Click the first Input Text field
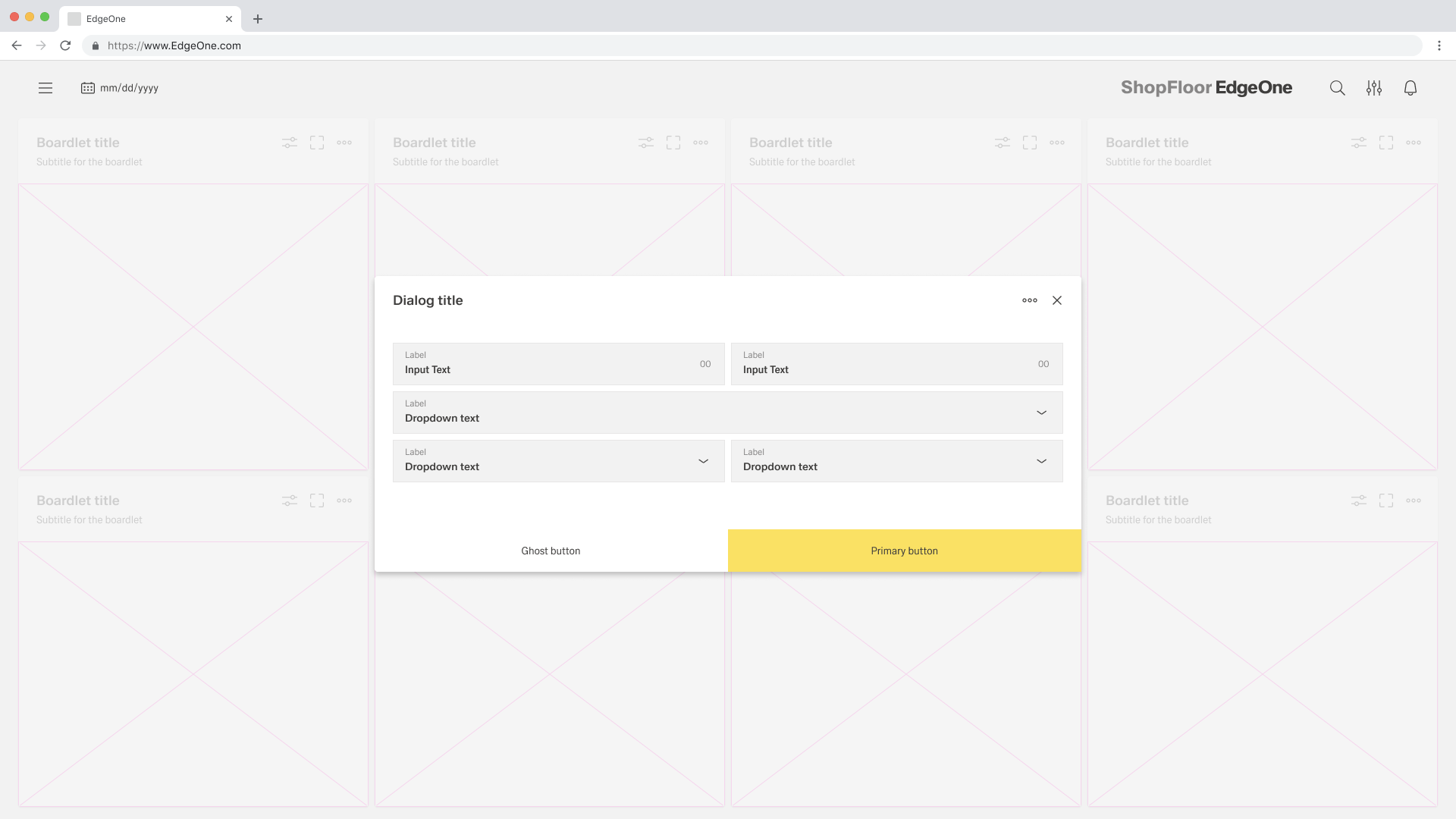Image resolution: width=1456 pixels, height=819 pixels. tap(557, 364)
